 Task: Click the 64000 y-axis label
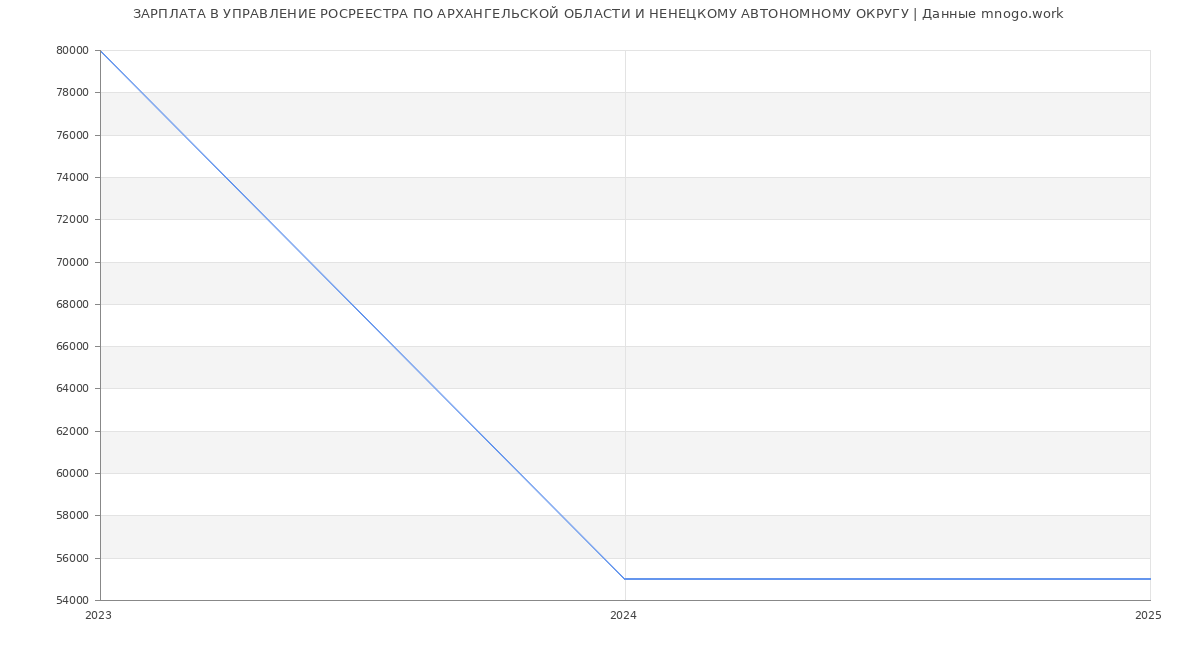(x=73, y=388)
